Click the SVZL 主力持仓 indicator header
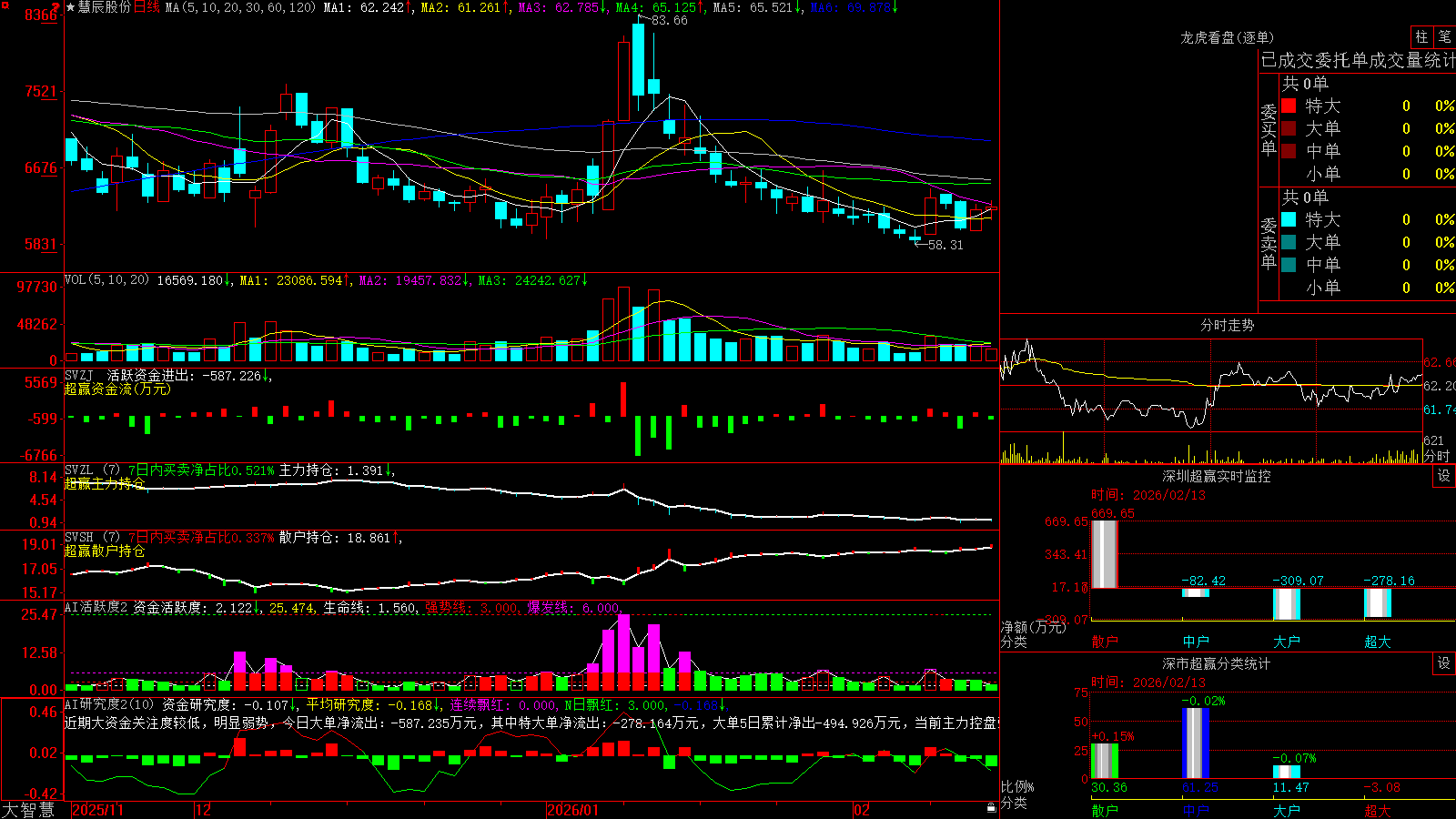1456x819 pixels. click(x=229, y=470)
